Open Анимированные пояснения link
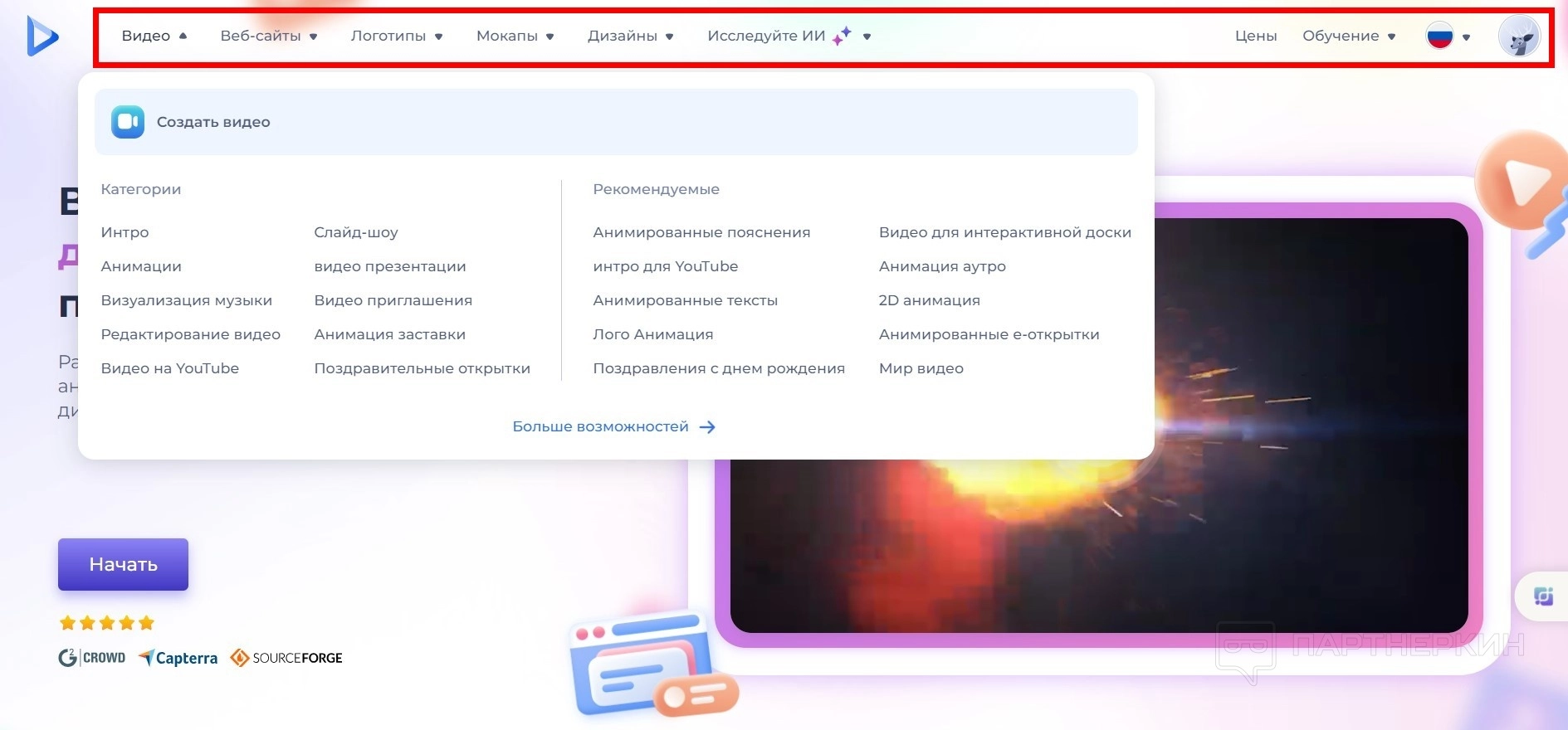This screenshot has height=730, width=1568. pyautogui.click(x=701, y=233)
